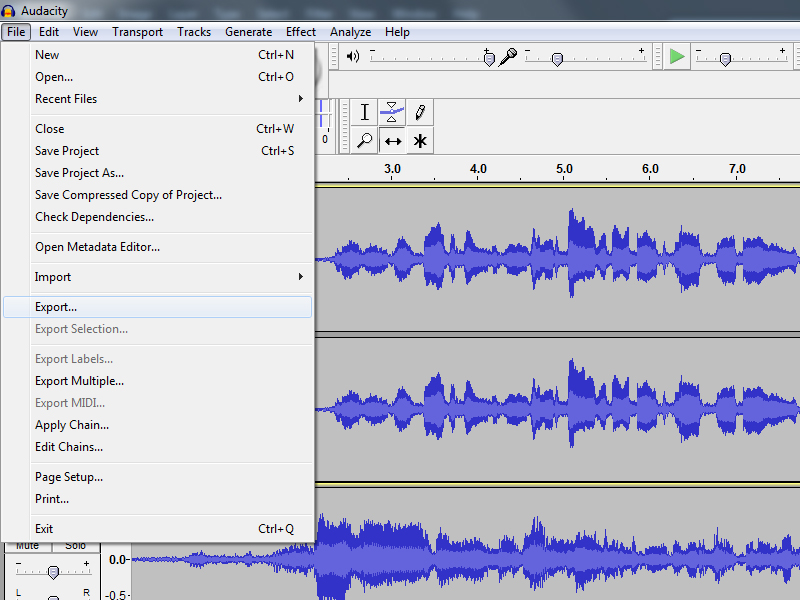Click the mixer toolbar drag grabber
The image size is (800, 600).
coord(334,56)
